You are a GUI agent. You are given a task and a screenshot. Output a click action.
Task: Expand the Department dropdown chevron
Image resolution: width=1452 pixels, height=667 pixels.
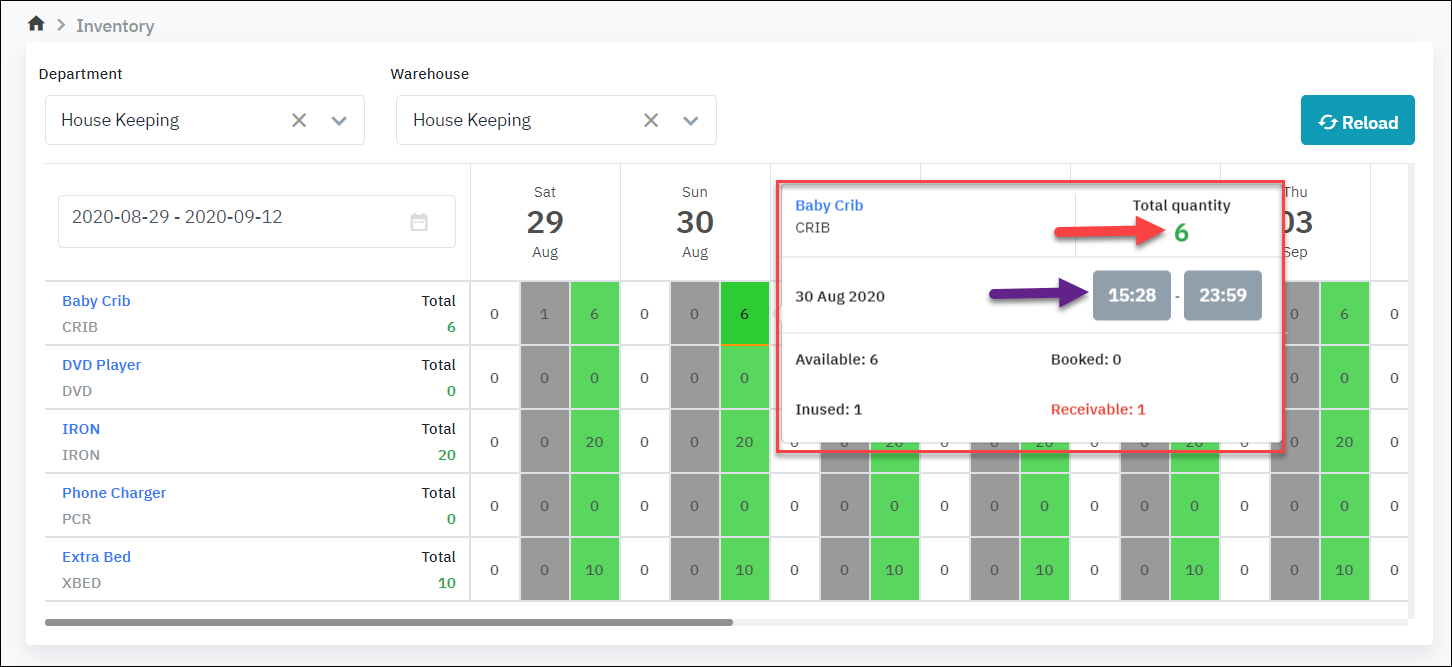pyautogui.click(x=339, y=120)
